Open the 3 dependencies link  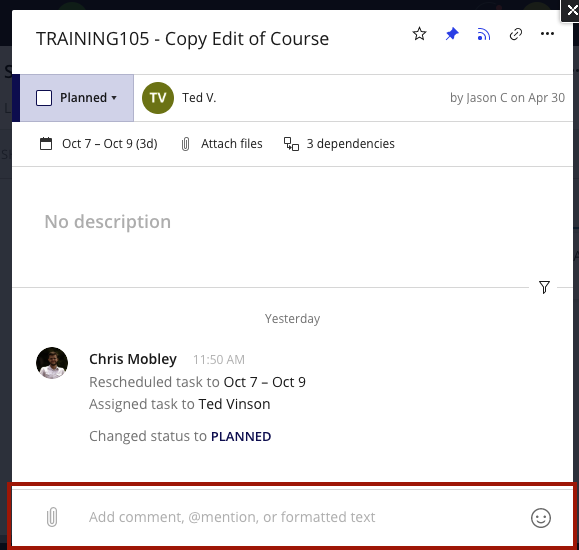click(350, 144)
